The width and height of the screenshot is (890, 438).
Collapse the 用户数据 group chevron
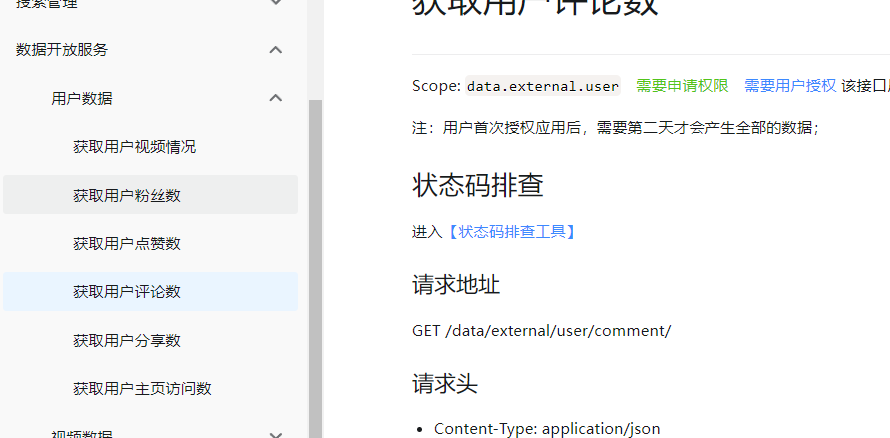tap(276, 98)
